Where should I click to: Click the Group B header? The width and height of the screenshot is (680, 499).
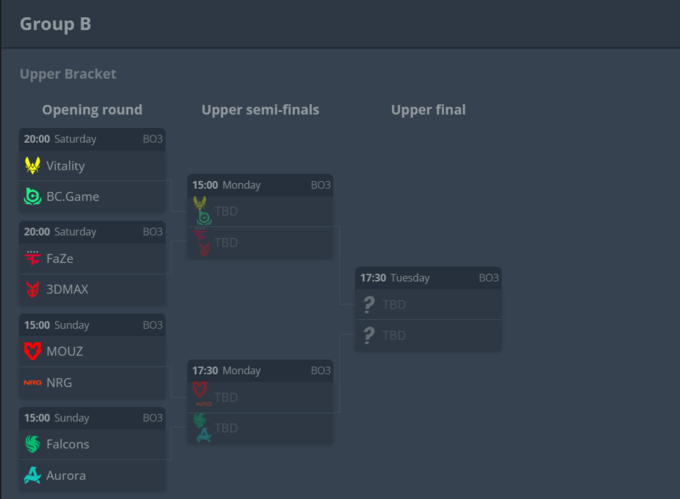tap(56, 24)
